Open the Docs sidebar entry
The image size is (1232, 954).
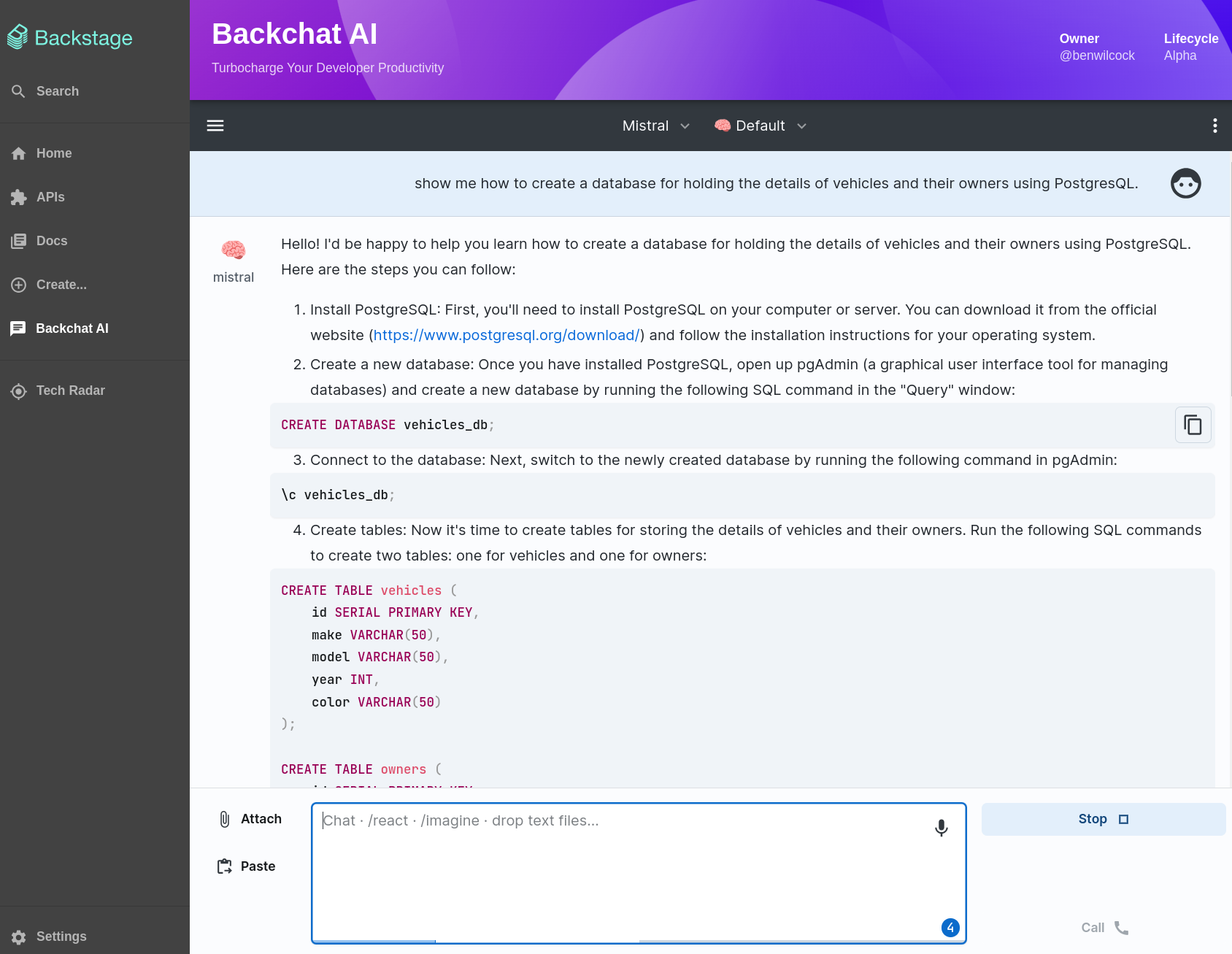51,240
